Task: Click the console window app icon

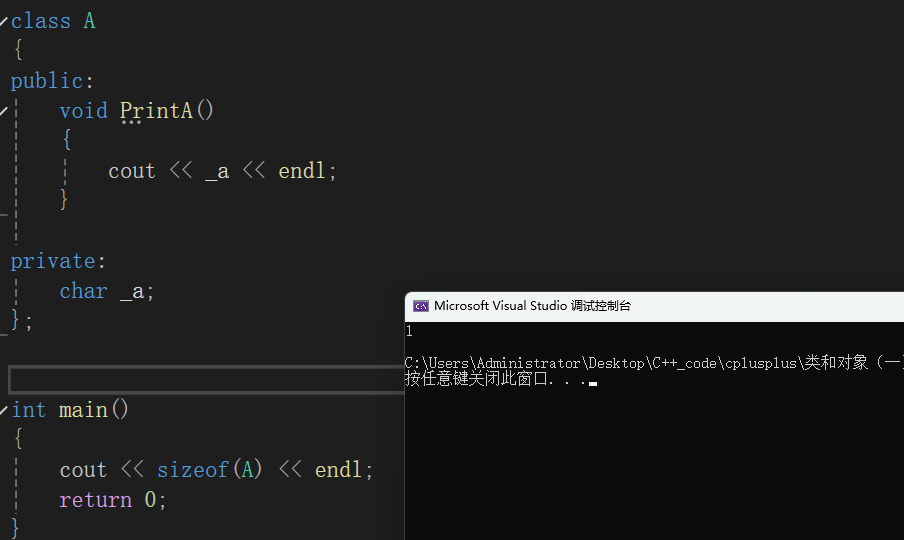Action: pyautogui.click(x=421, y=306)
